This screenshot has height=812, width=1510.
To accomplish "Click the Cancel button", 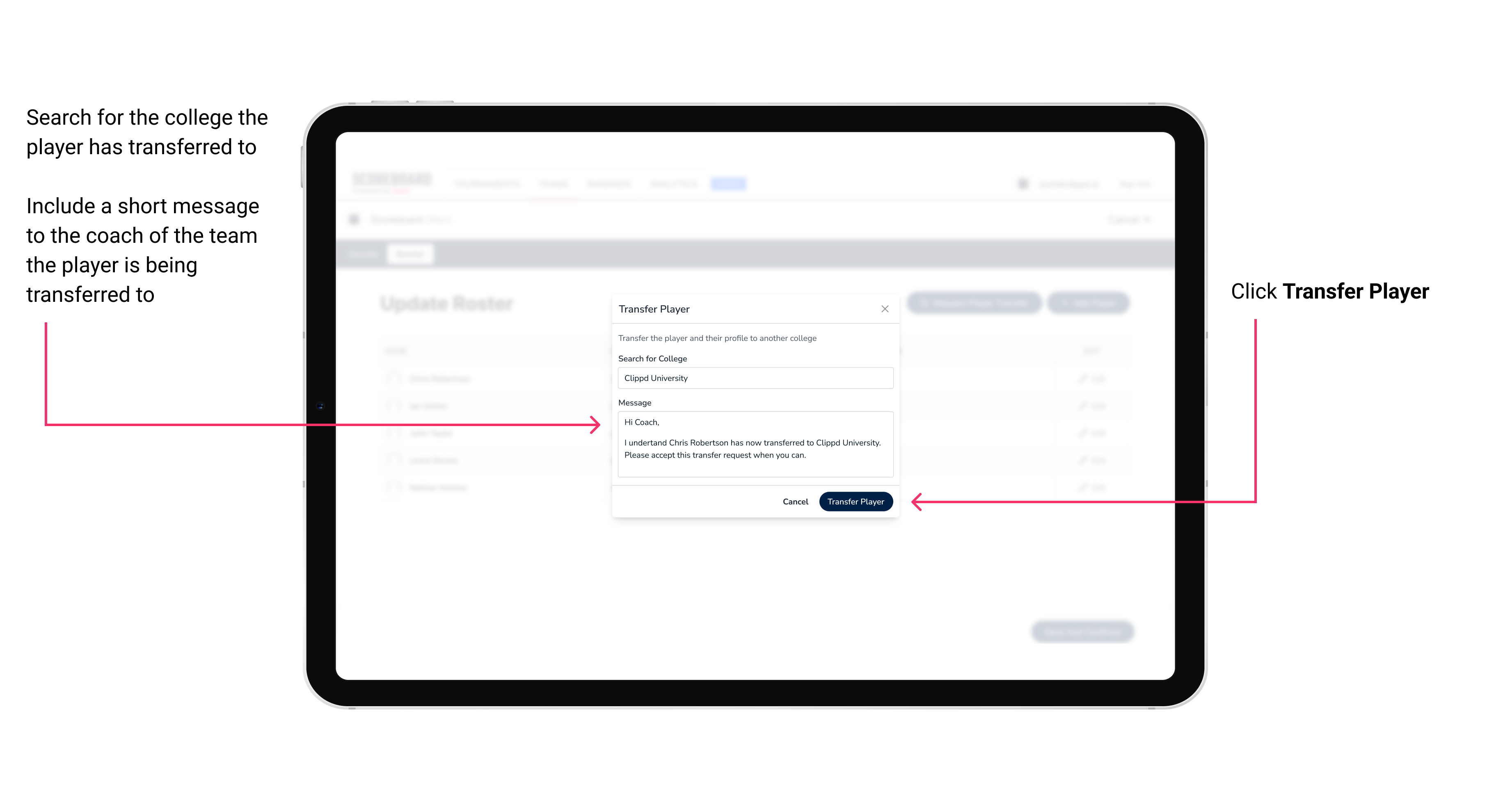I will (796, 501).
